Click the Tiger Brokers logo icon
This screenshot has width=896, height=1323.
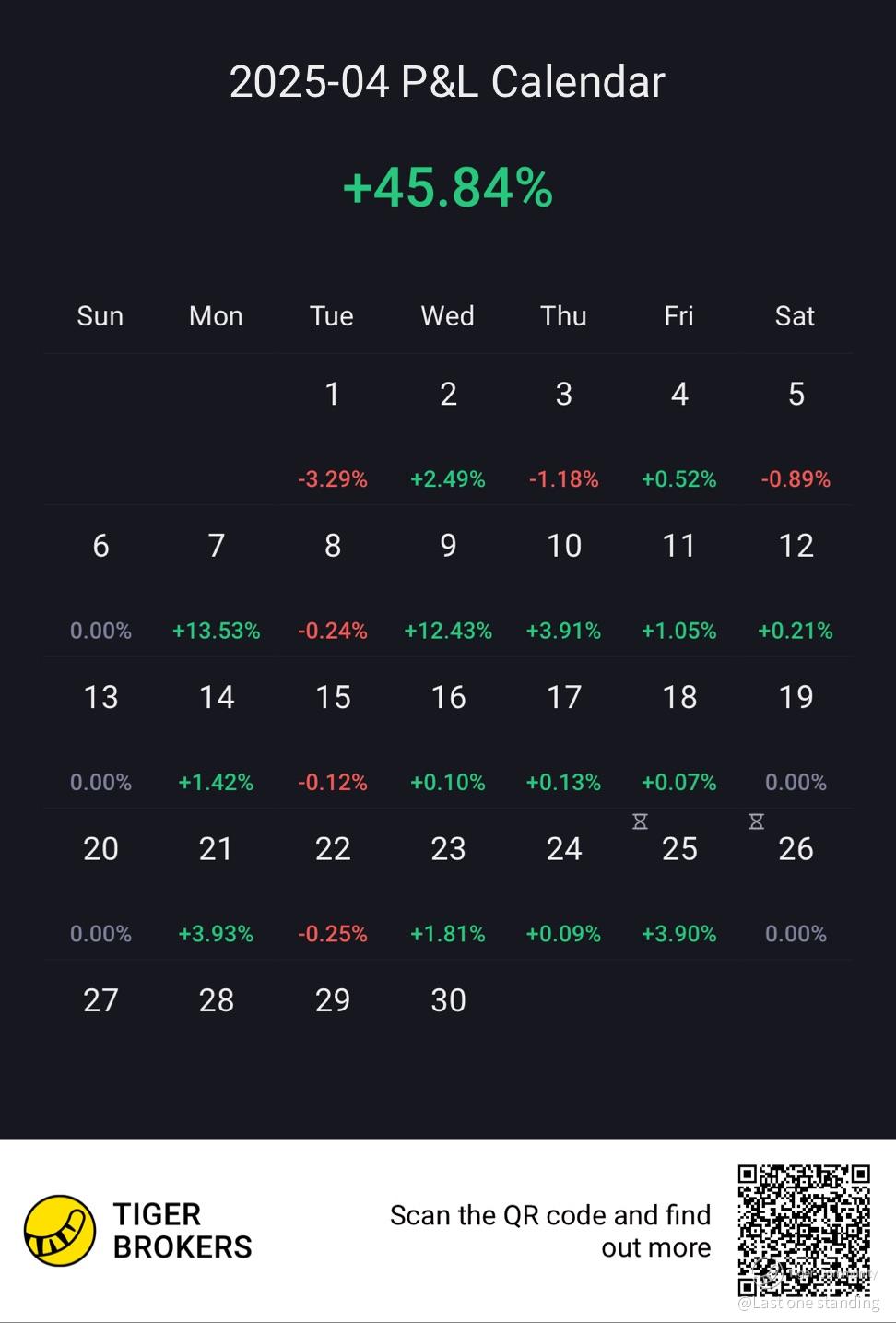coord(59,1230)
